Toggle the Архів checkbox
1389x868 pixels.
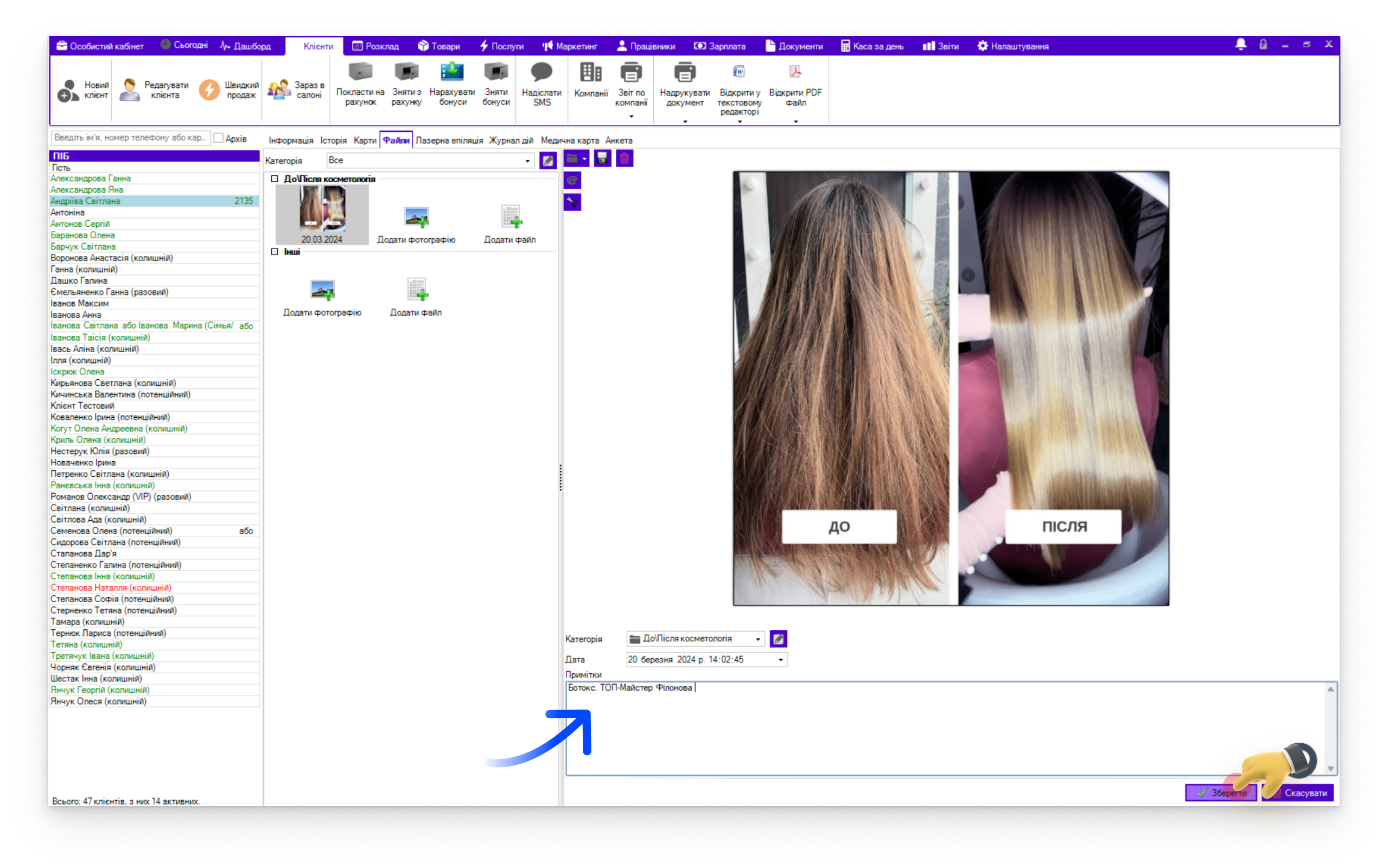219,138
